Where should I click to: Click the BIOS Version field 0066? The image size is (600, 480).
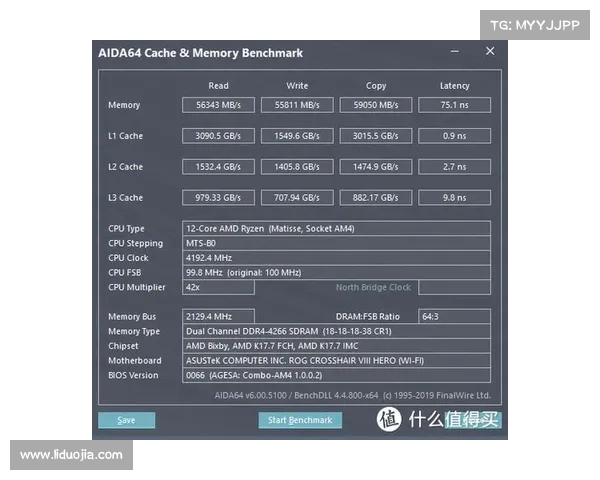pos(336,375)
